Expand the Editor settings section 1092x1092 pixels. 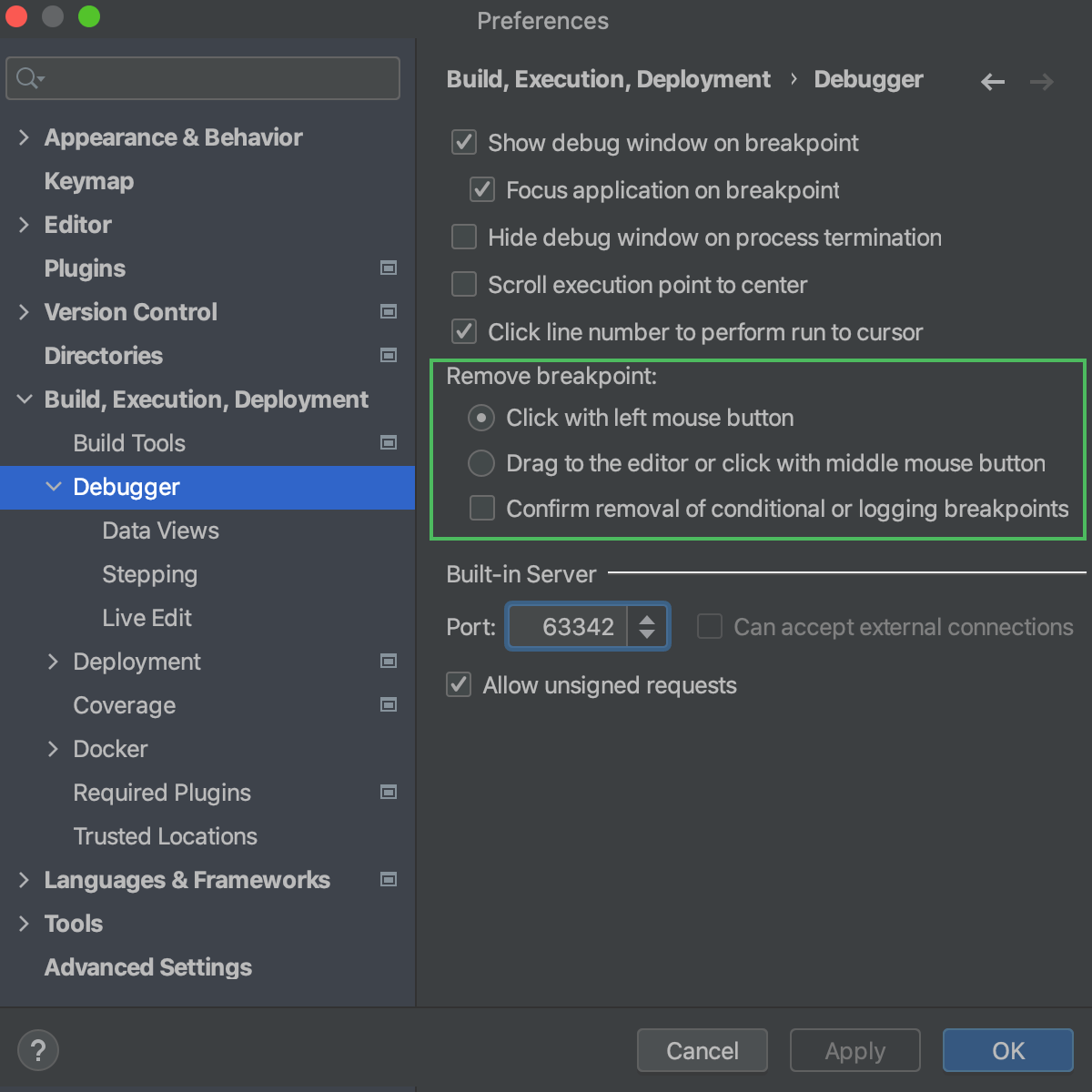(24, 225)
